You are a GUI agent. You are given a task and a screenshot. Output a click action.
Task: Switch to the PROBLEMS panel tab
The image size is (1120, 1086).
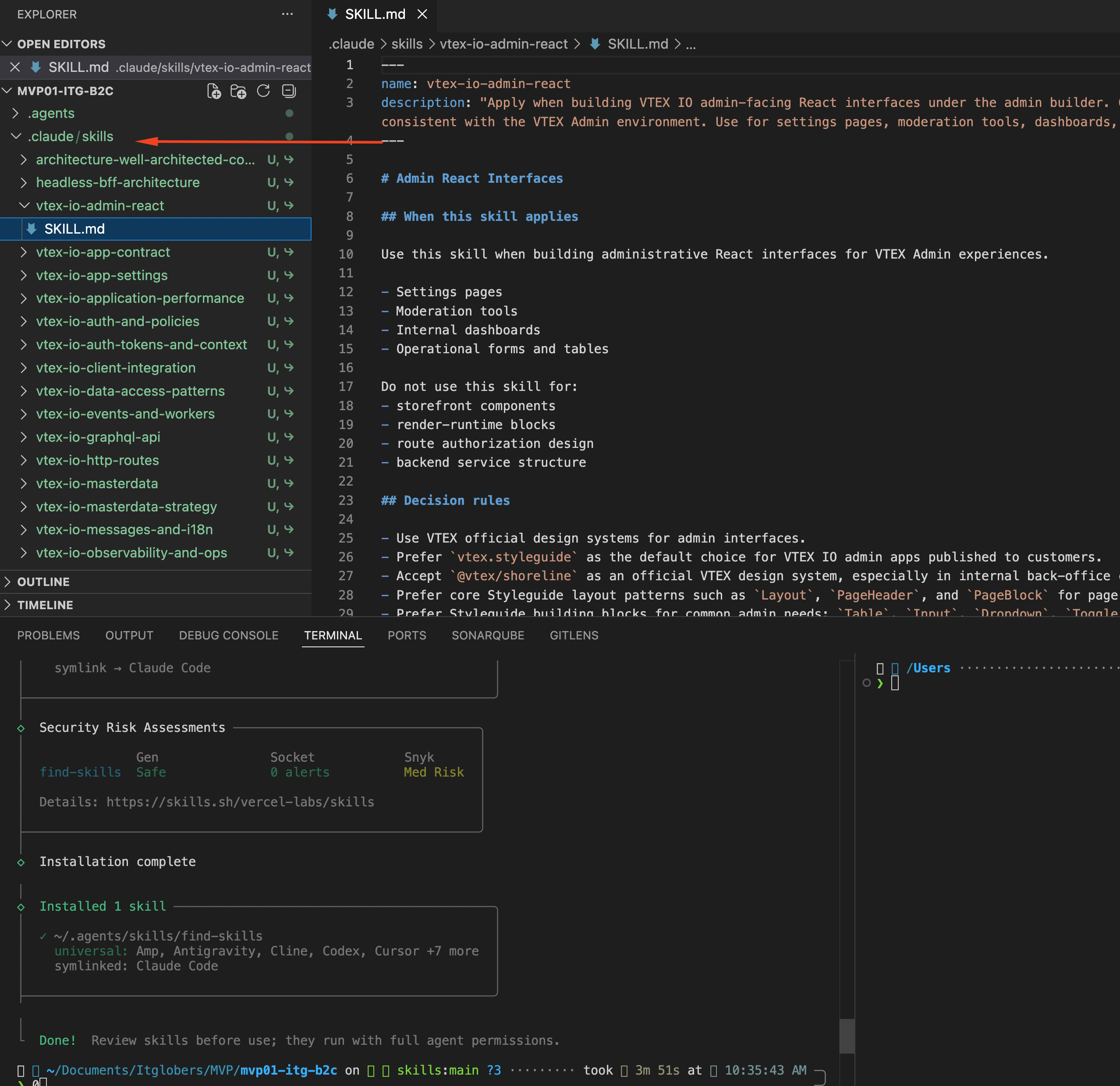pyautogui.click(x=49, y=635)
